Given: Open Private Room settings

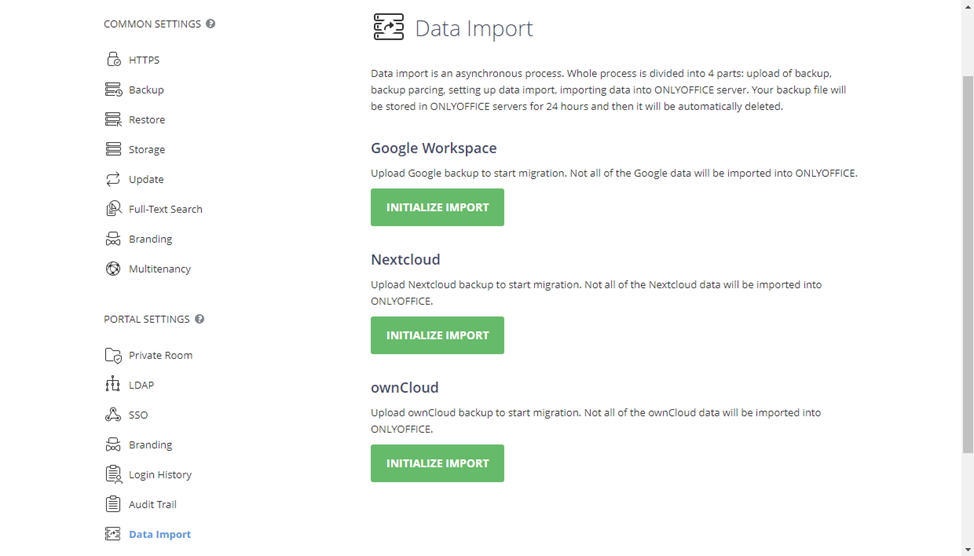Looking at the screenshot, I should (x=160, y=355).
